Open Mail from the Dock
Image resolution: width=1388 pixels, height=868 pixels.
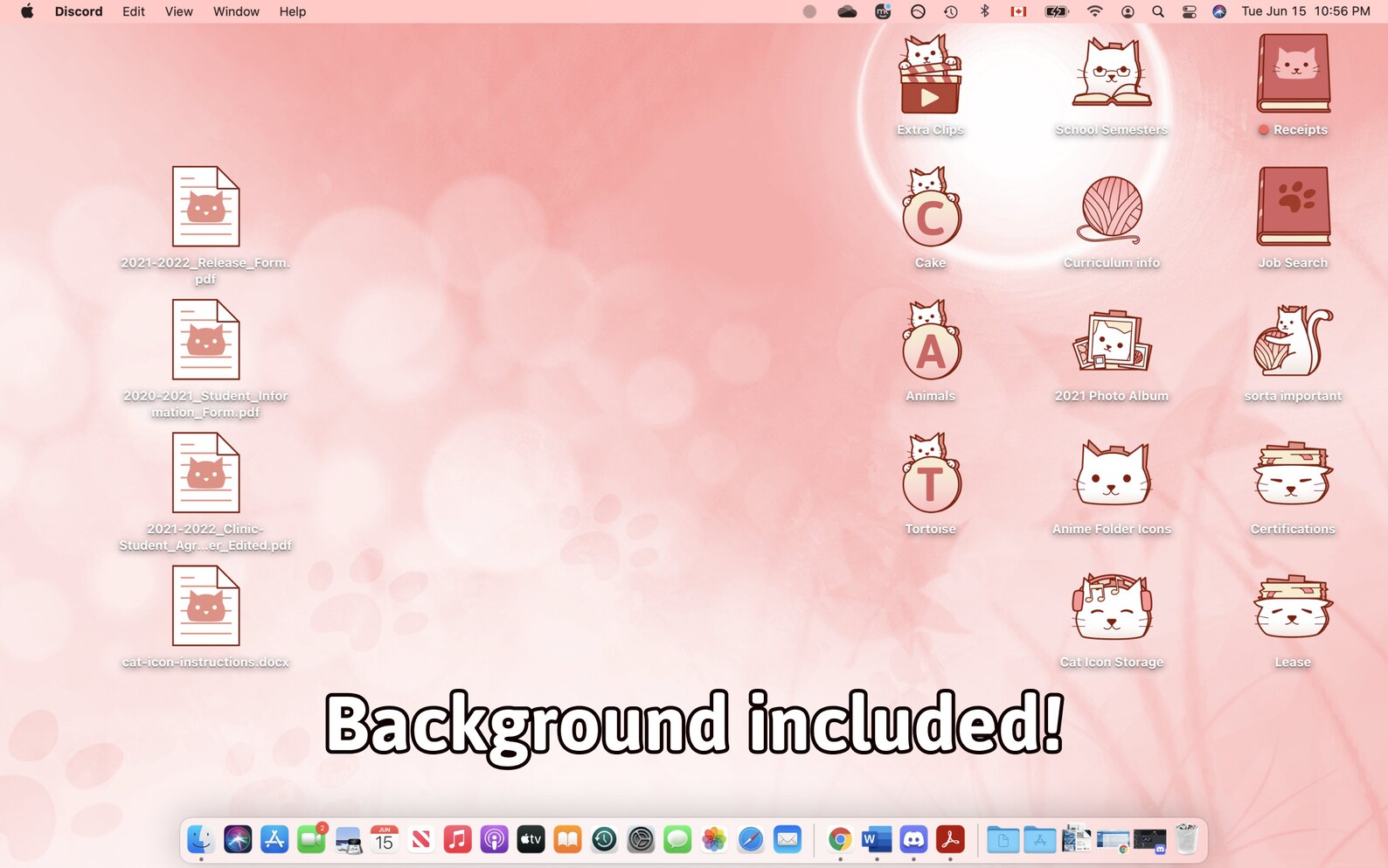pos(788,839)
